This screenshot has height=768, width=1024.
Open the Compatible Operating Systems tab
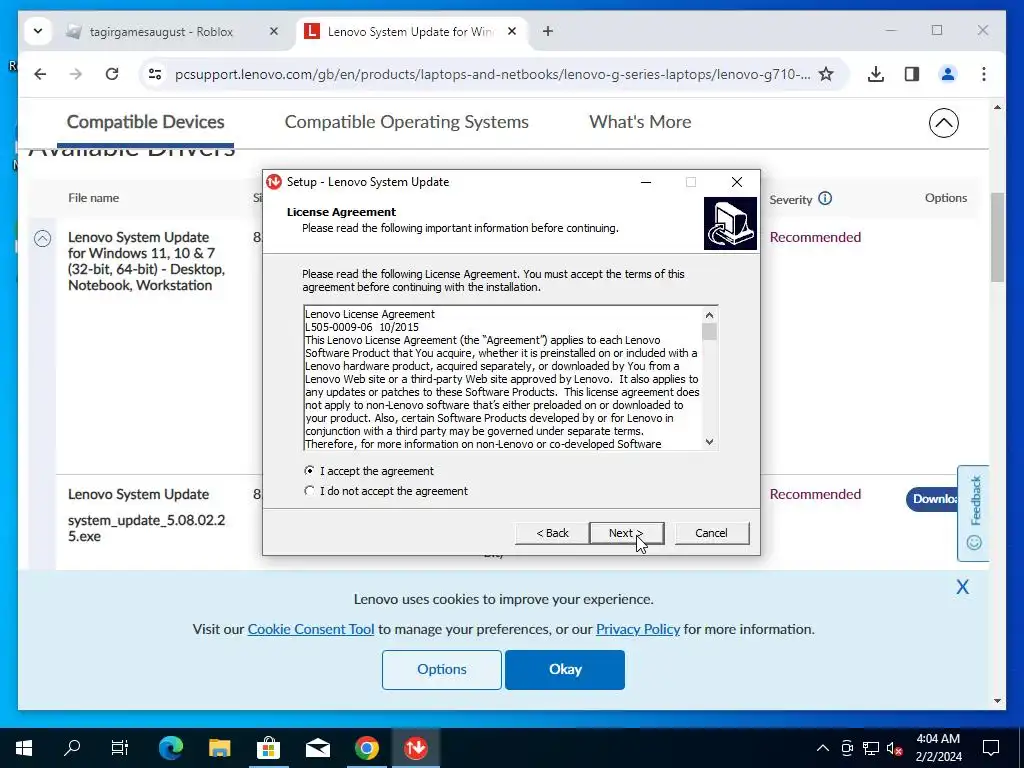407,122
